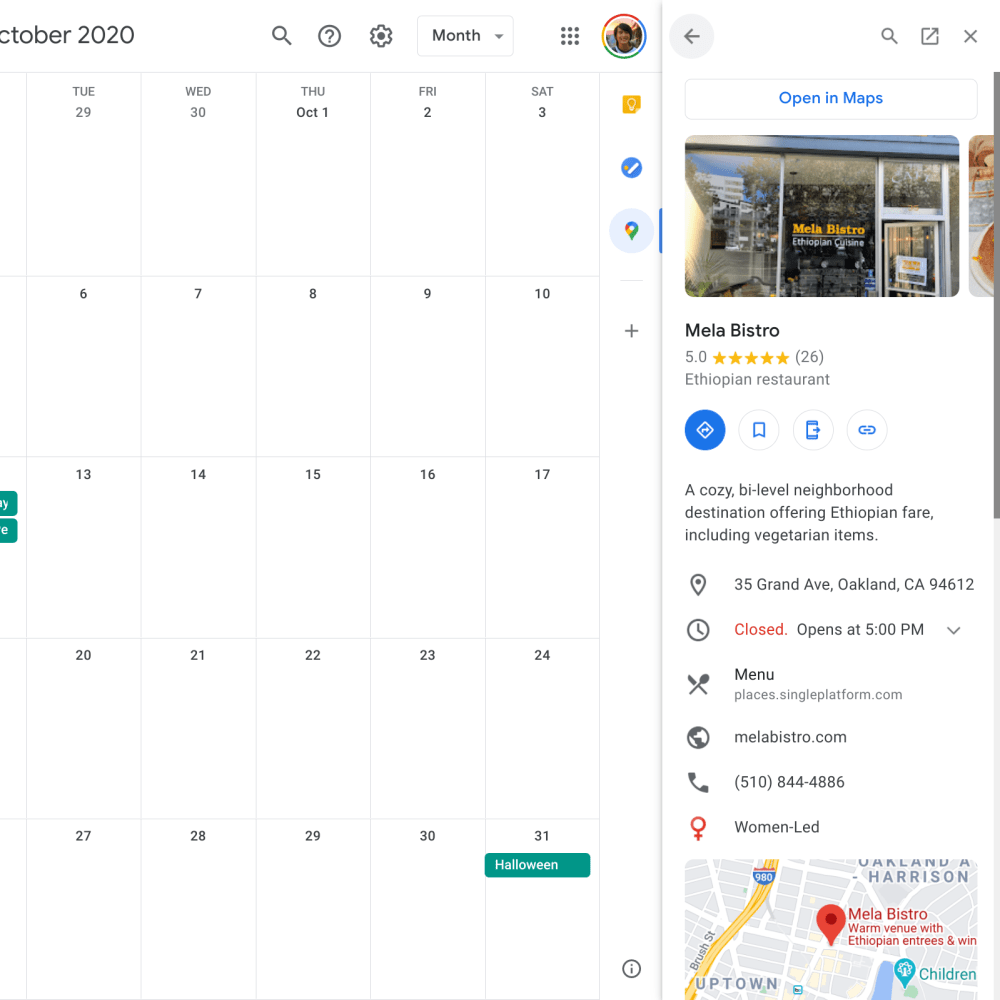Open the Menu link for Mela Bistro

coord(754,675)
